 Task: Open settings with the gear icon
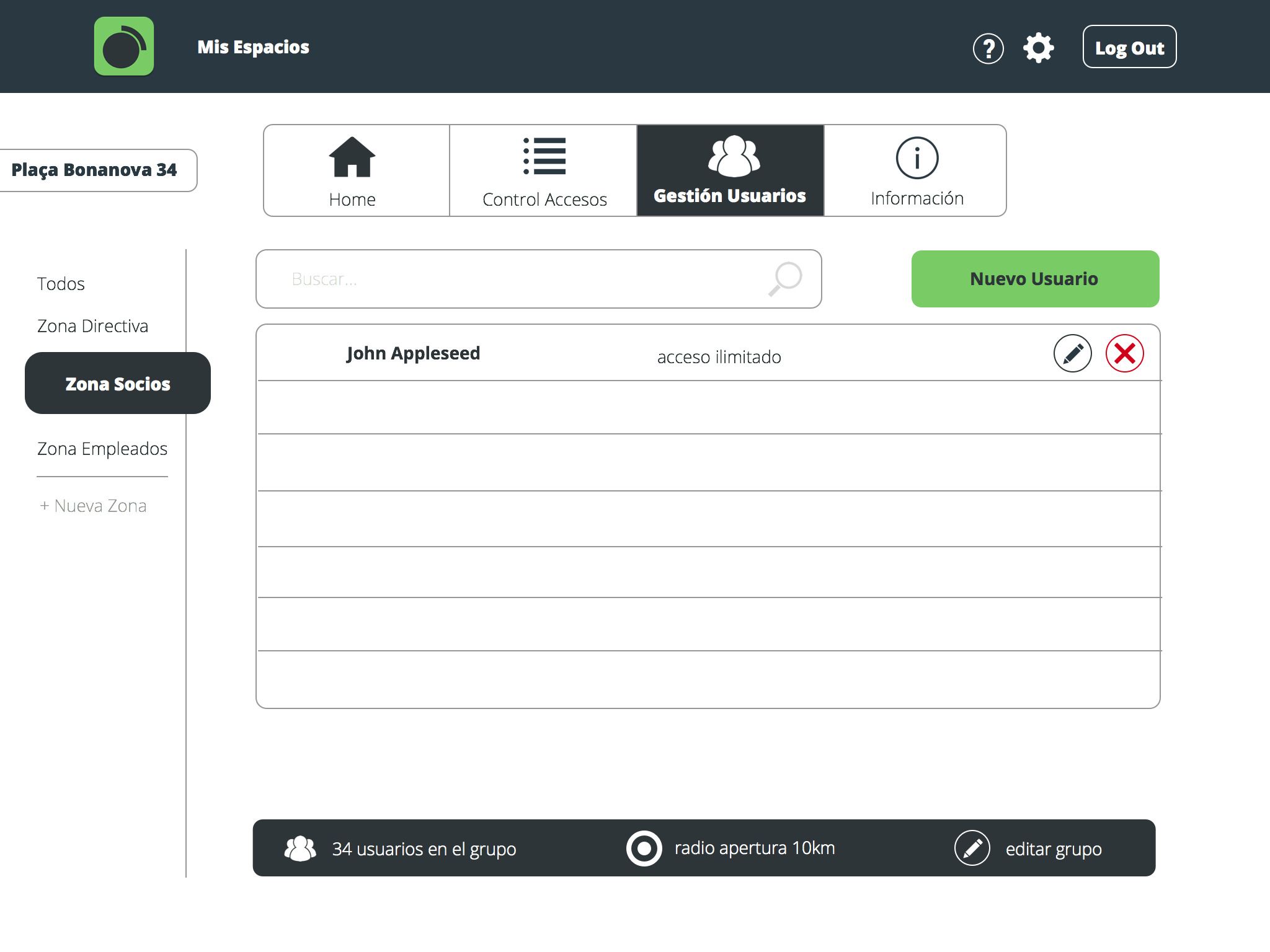pos(1038,48)
